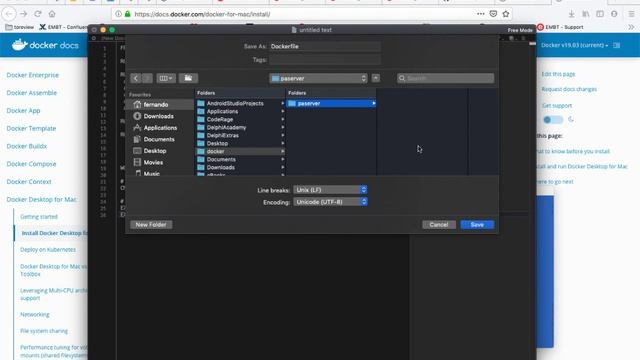Go forward in save dialog navigation

(x=147, y=78)
